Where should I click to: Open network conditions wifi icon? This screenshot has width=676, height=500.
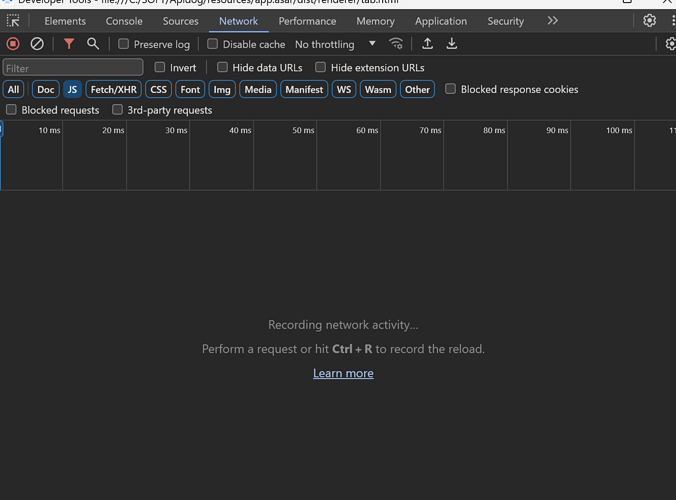(x=396, y=44)
